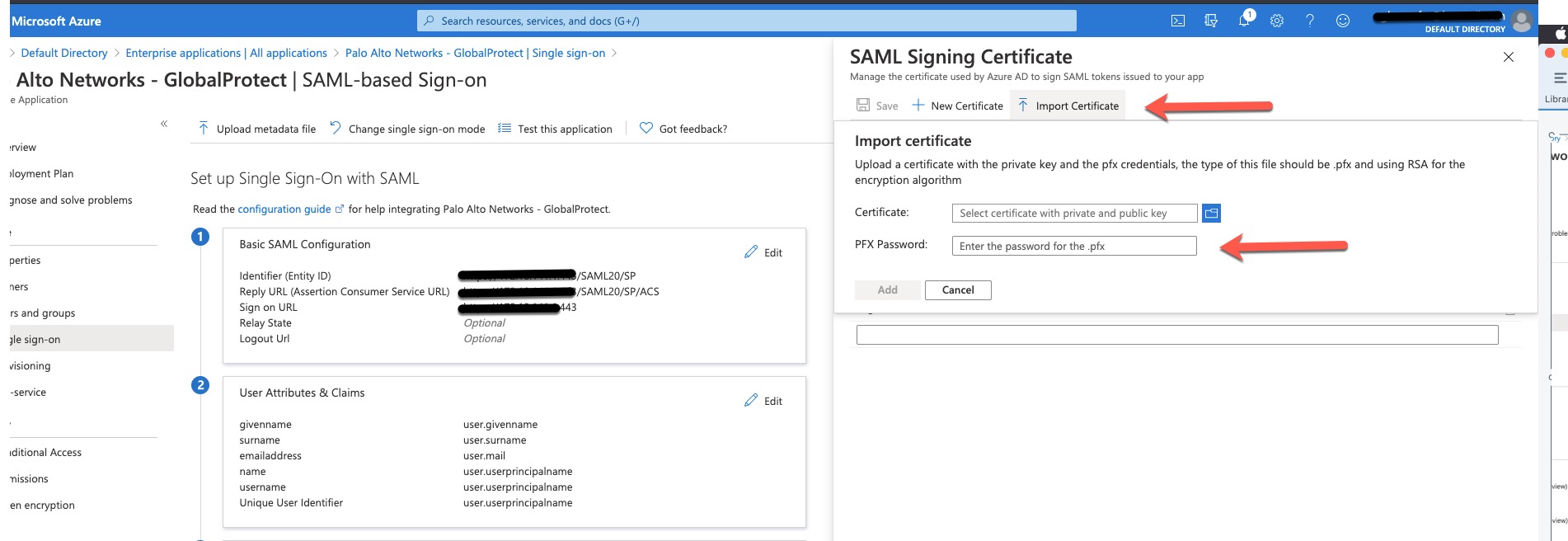Image resolution: width=1568 pixels, height=541 pixels.
Task: Open the account avatar menu
Action: 1523,21
